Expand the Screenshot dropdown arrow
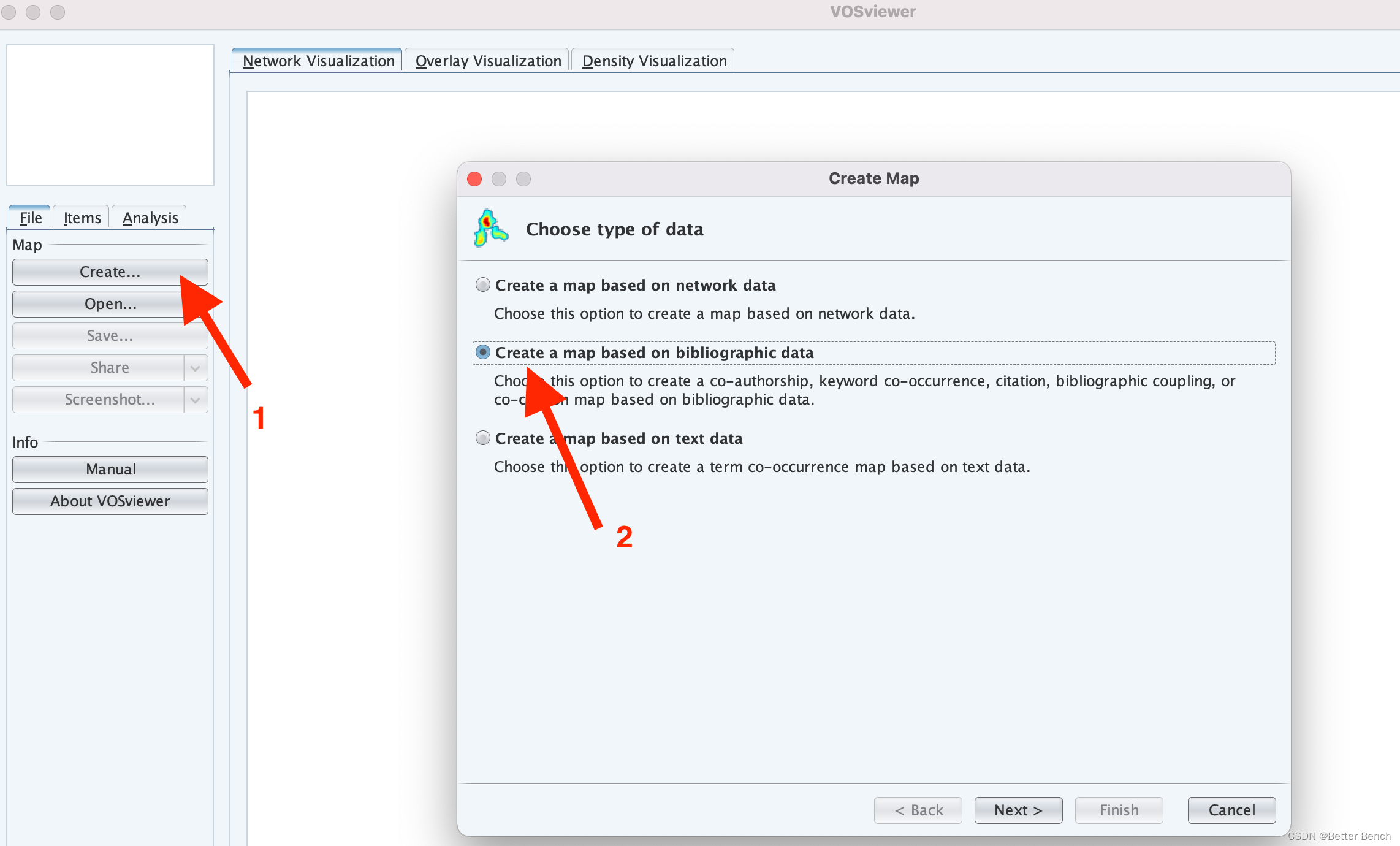 tap(196, 400)
